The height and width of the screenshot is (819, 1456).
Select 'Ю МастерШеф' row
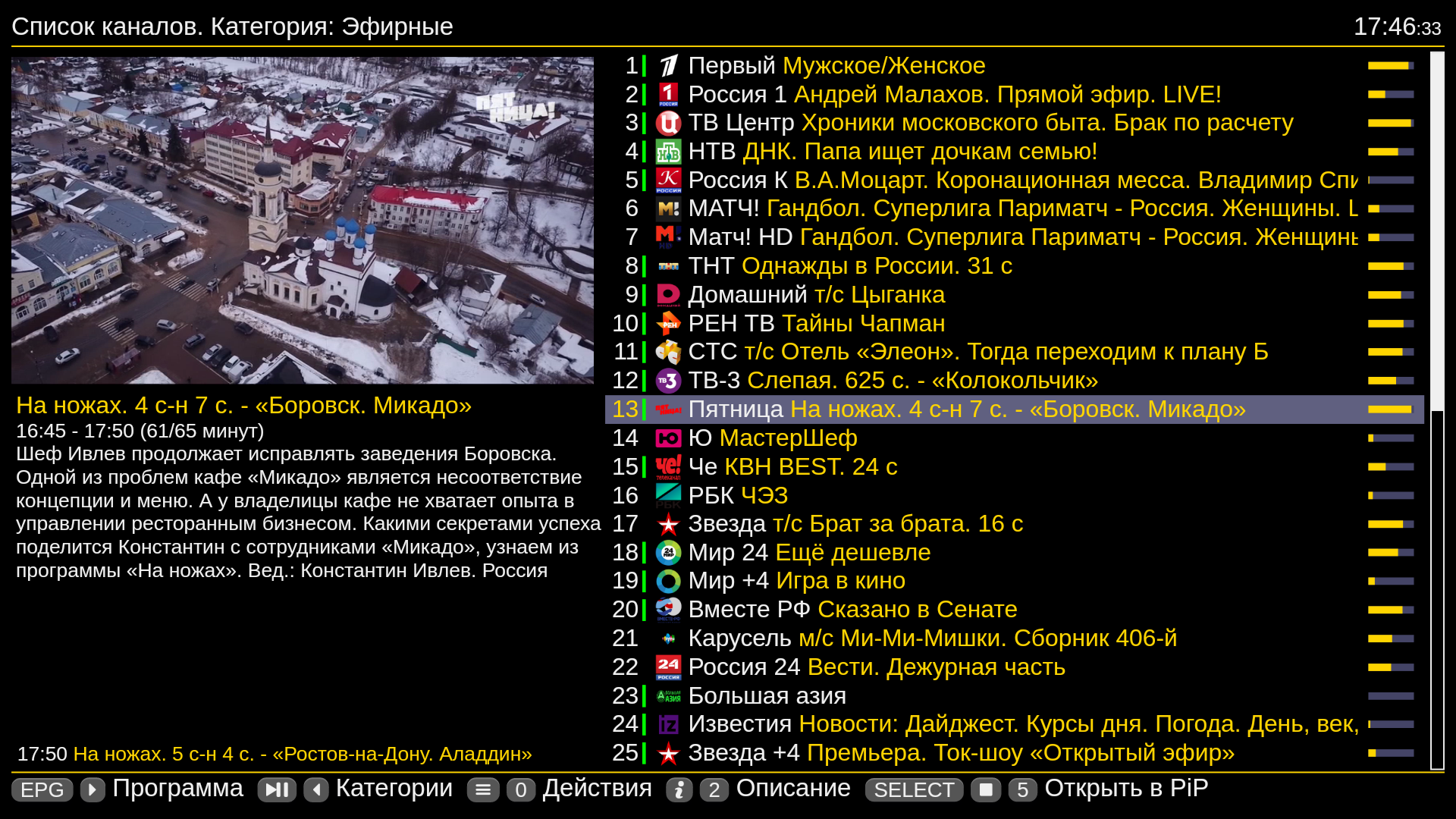pos(1015,438)
